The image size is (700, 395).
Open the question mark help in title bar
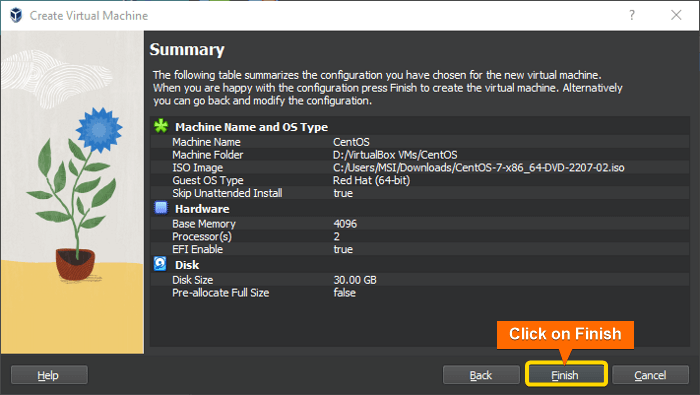pos(632,15)
